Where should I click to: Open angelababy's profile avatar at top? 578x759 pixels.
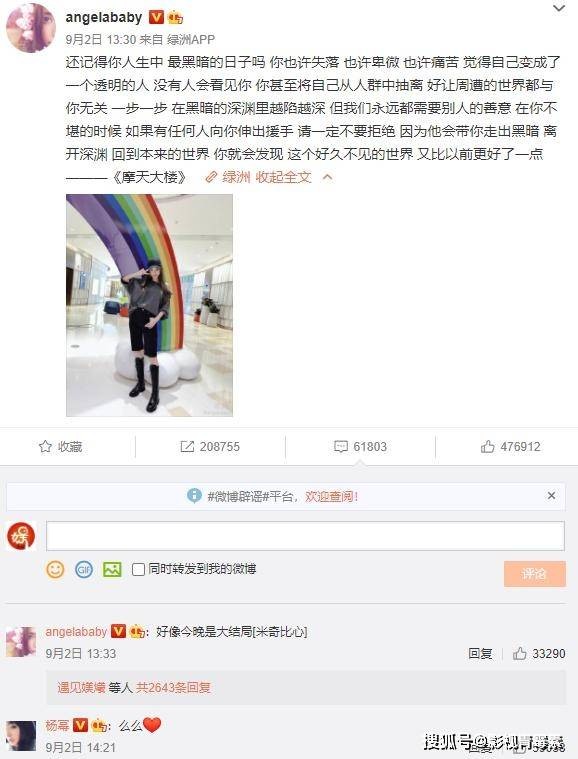30,28
